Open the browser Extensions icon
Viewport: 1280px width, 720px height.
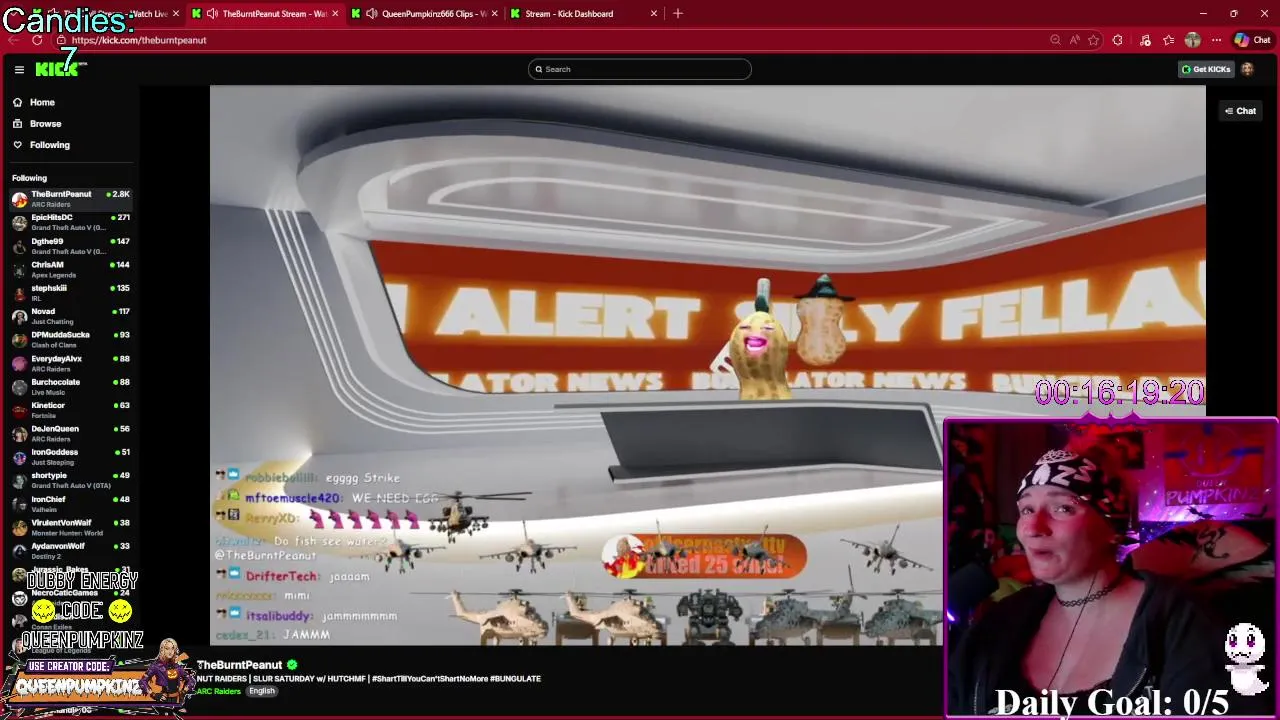1117,40
